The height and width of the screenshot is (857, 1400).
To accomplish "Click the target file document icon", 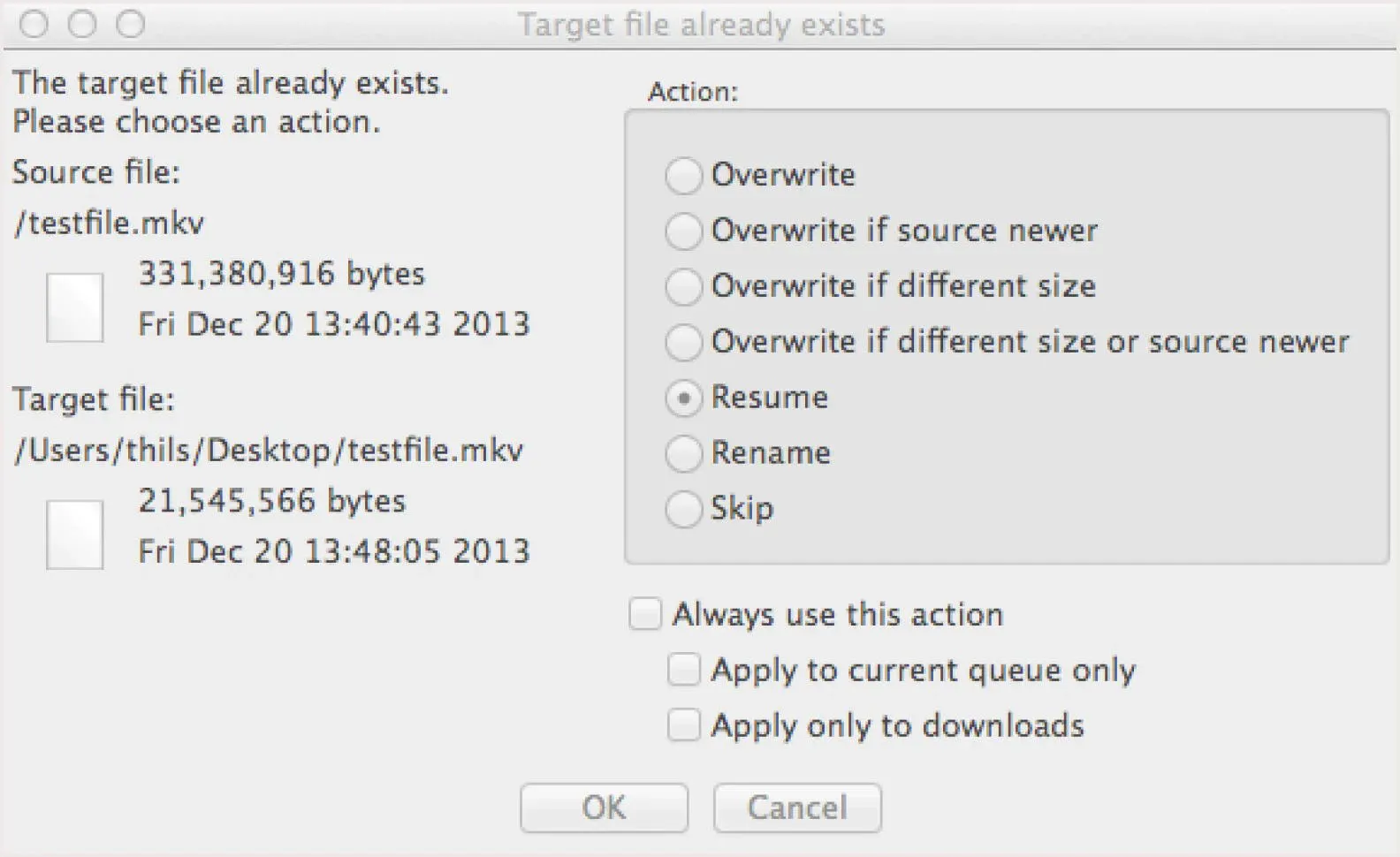I will 75,535.
